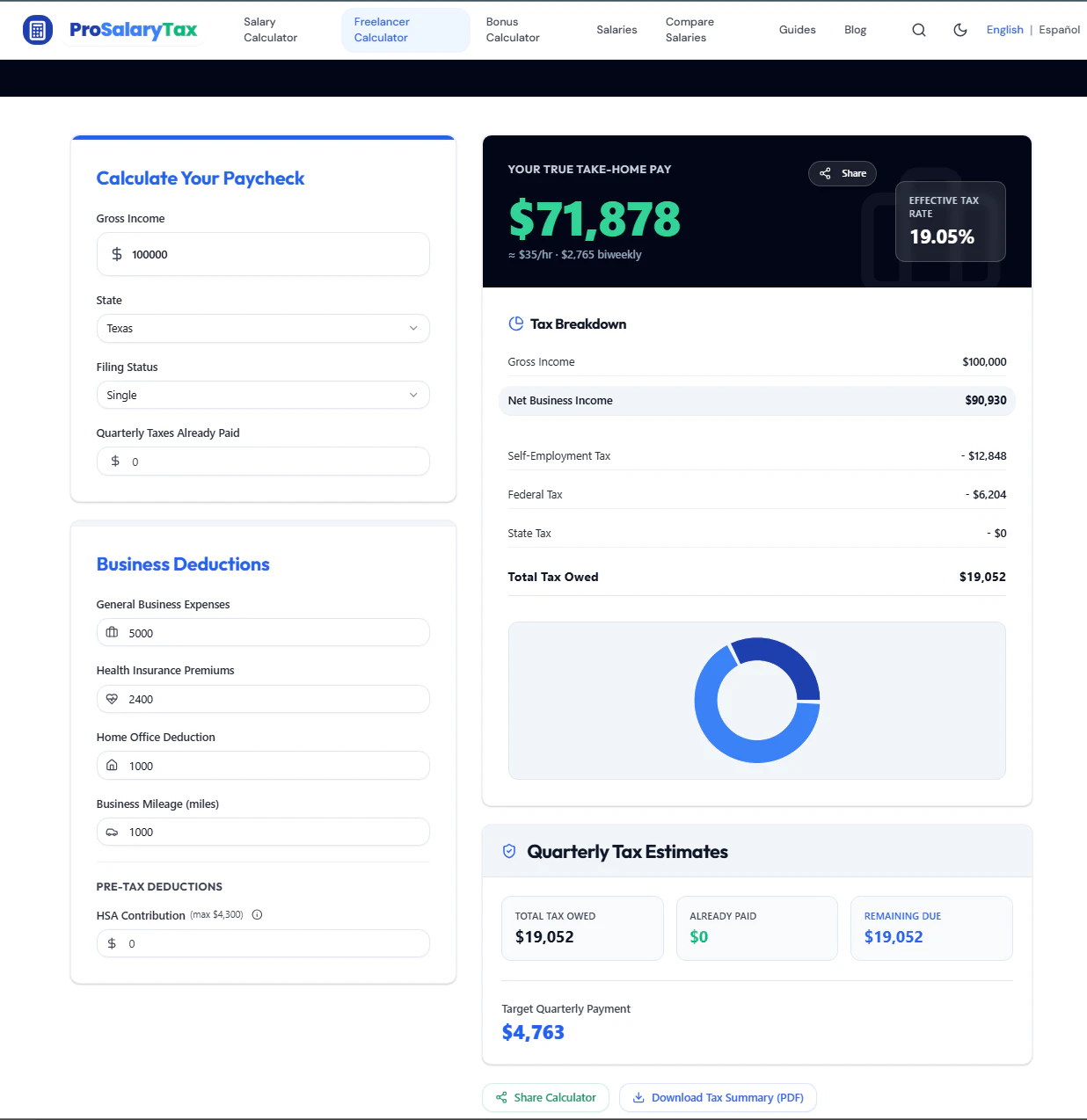Click the Calculate Your Paycheck heading
Viewport: 1087px width, 1120px height.
pos(201,178)
